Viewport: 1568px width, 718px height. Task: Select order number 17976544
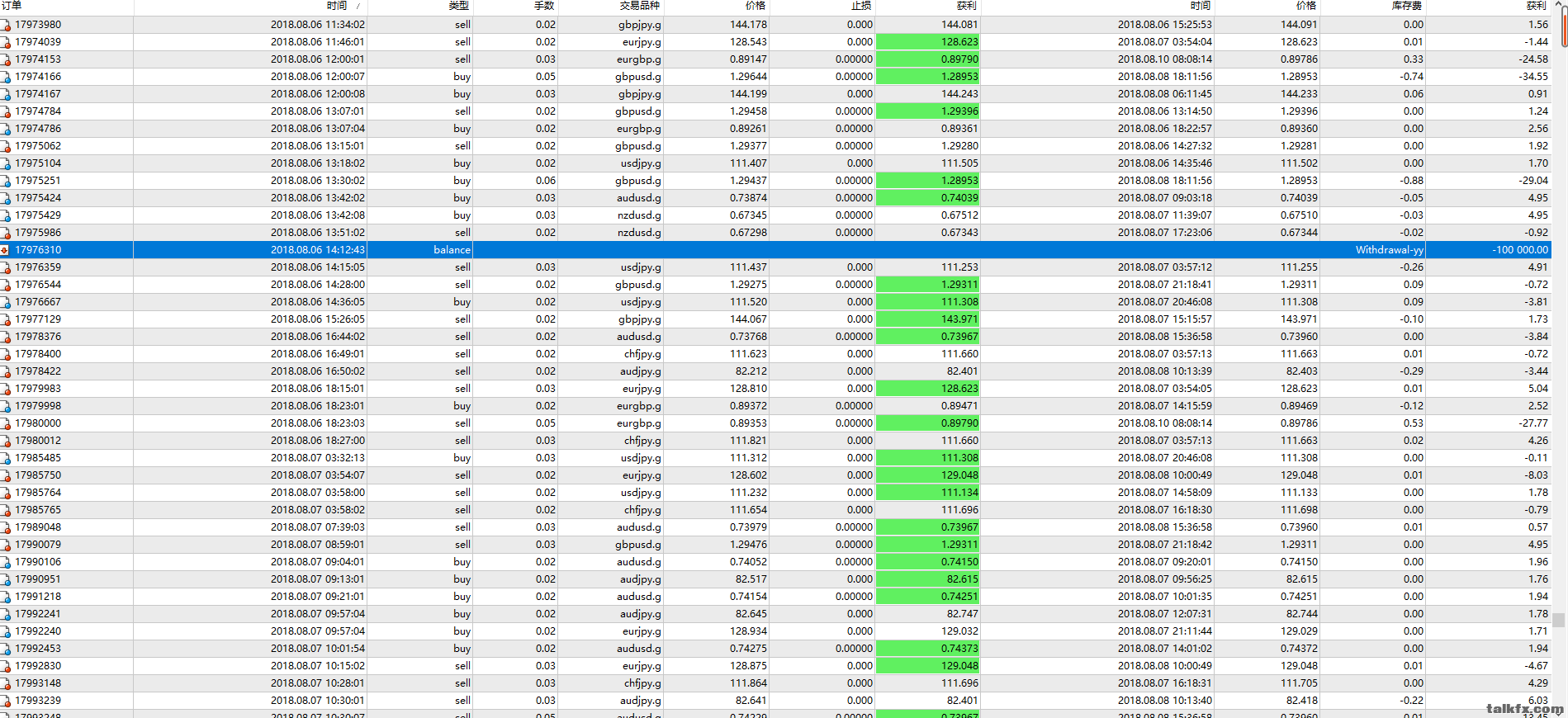click(x=38, y=285)
